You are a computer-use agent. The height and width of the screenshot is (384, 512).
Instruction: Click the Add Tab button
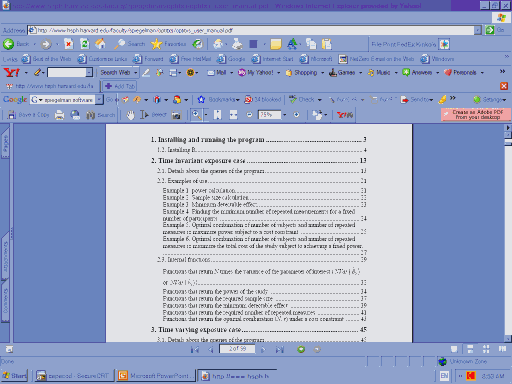(120, 86)
